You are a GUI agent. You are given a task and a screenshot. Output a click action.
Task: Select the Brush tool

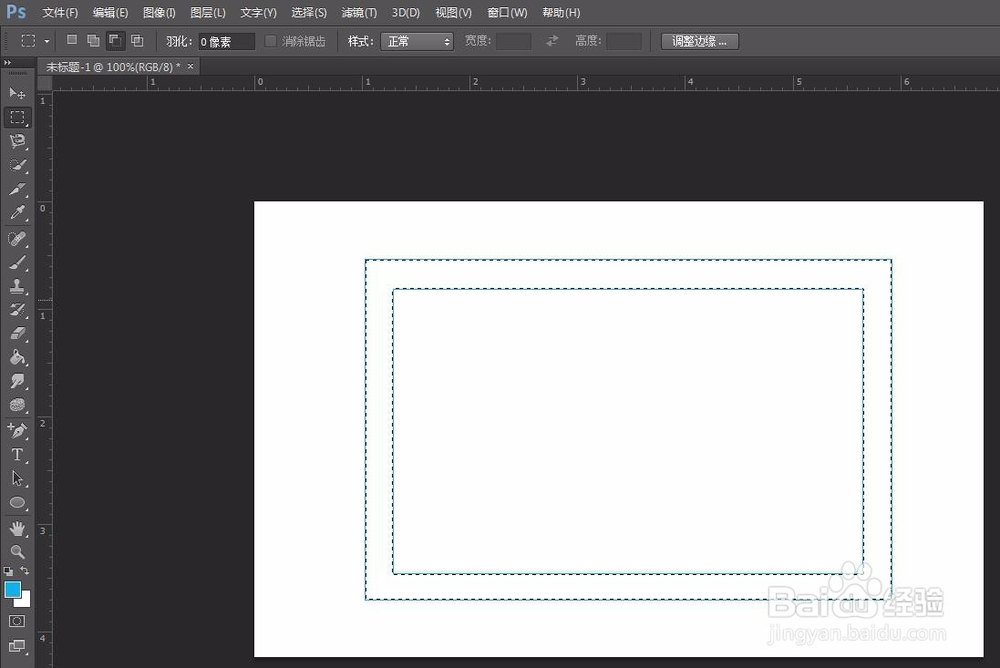pos(17,262)
